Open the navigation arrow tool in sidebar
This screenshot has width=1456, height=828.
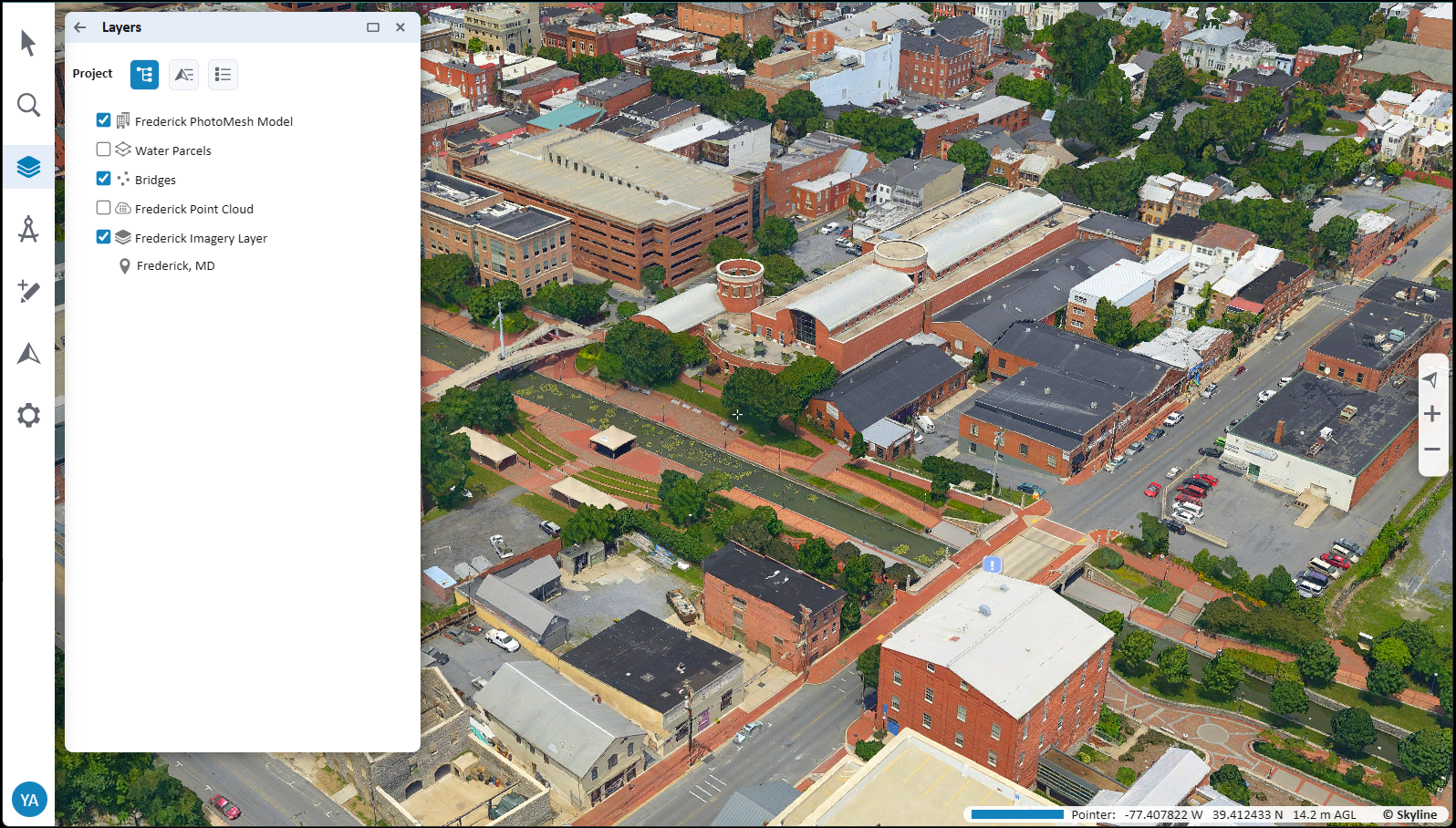pos(28,354)
